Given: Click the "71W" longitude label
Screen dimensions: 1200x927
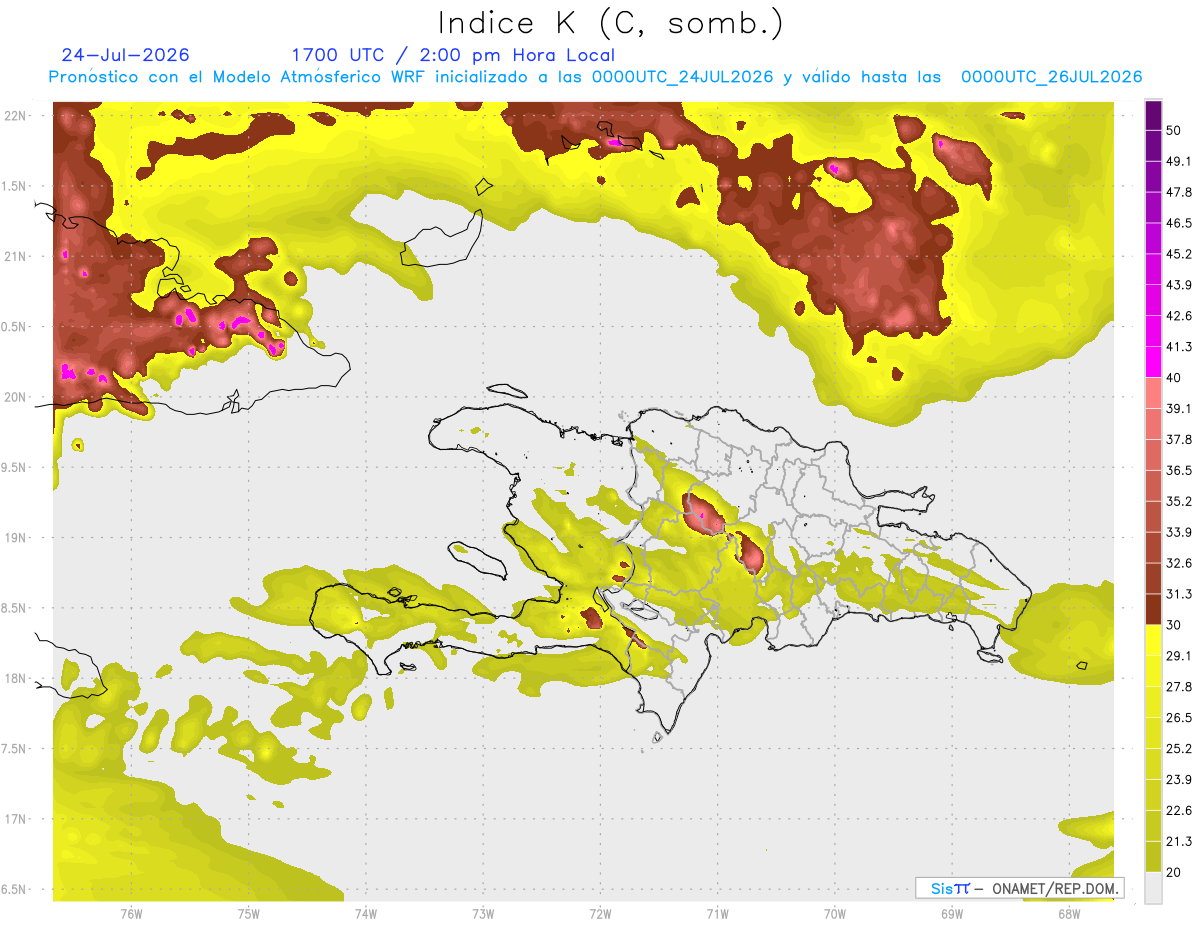Looking at the screenshot, I should pyautogui.click(x=717, y=913).
